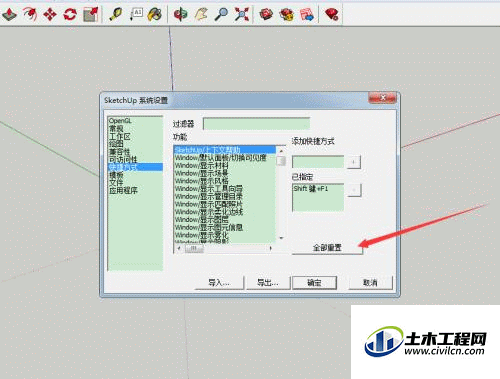Screen dimensions: 500x379
Task: Select Window/显示管理目录 function row
Action: pyautogui.click(x=225, y=196)
